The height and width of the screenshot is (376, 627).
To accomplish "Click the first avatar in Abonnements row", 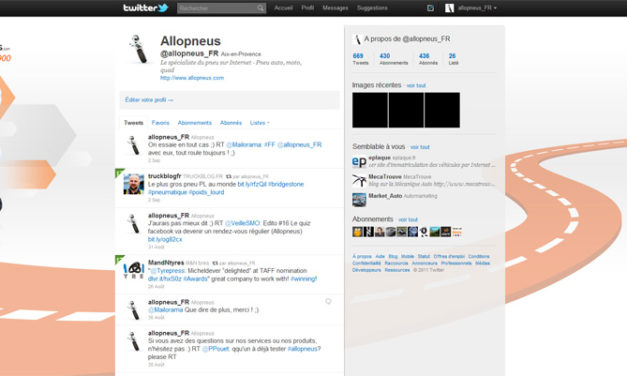I will pos(357,232).
